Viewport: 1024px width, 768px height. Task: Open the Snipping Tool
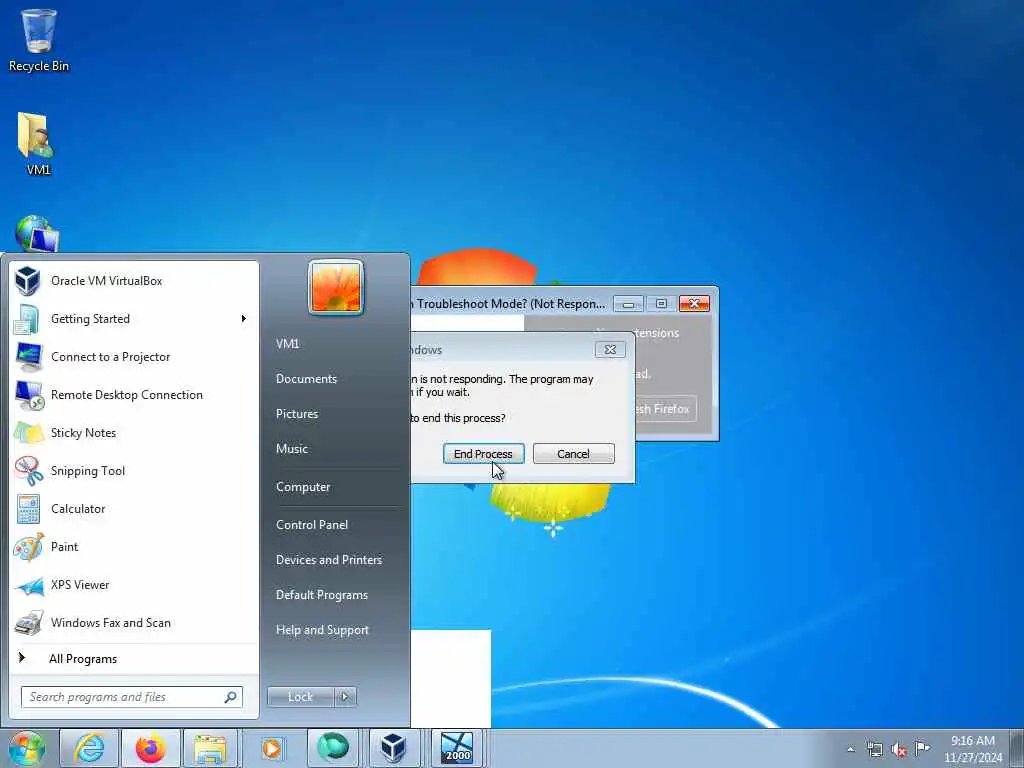134,471
